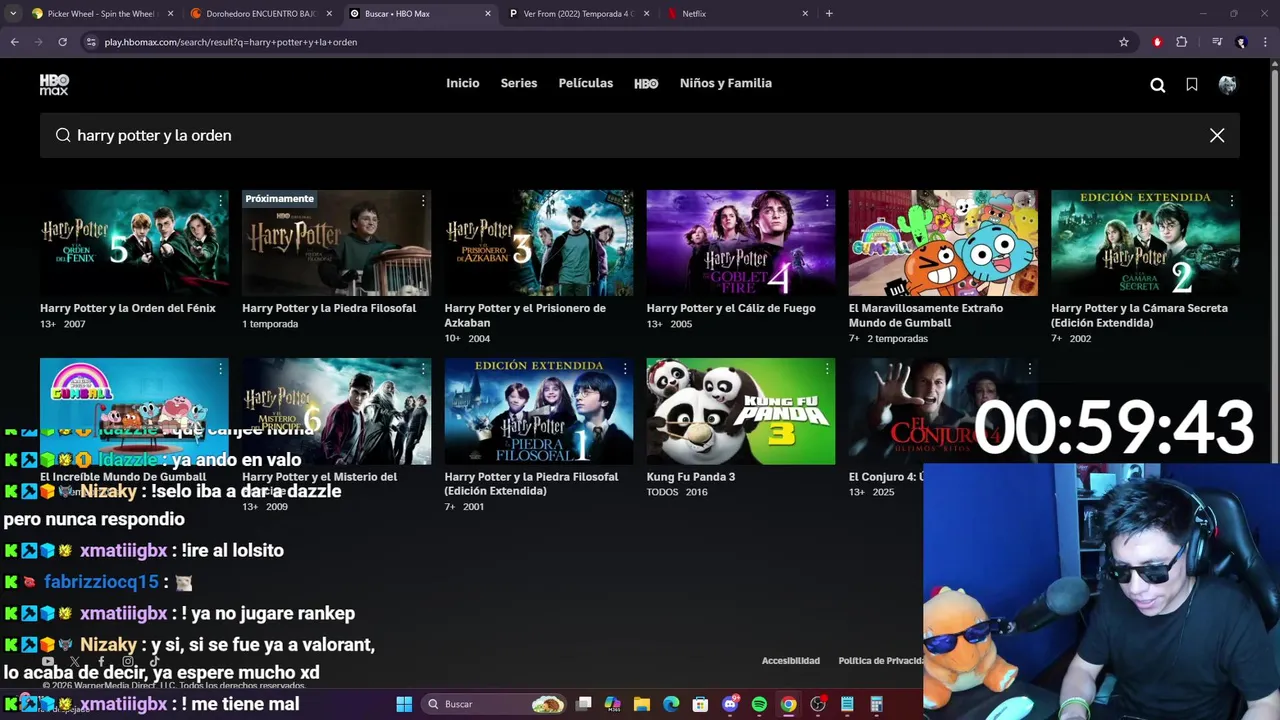Open three-dot menu on Cáliz de Fuego card
This screenshot has width=1280, height=720.
[827, 201]
